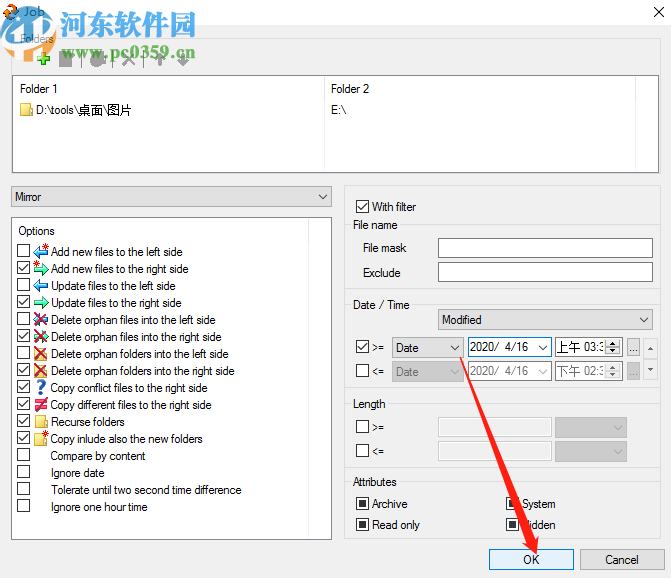
Task: Click the question mark icon of Copy conflict files
Action: pos(41,387)
